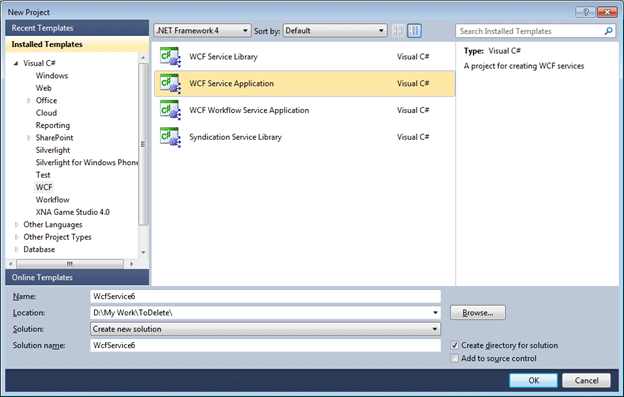The height and width of the screenshot is (397, 624).
Task: Click the Browse... button
Action: [x=478, y=313]
